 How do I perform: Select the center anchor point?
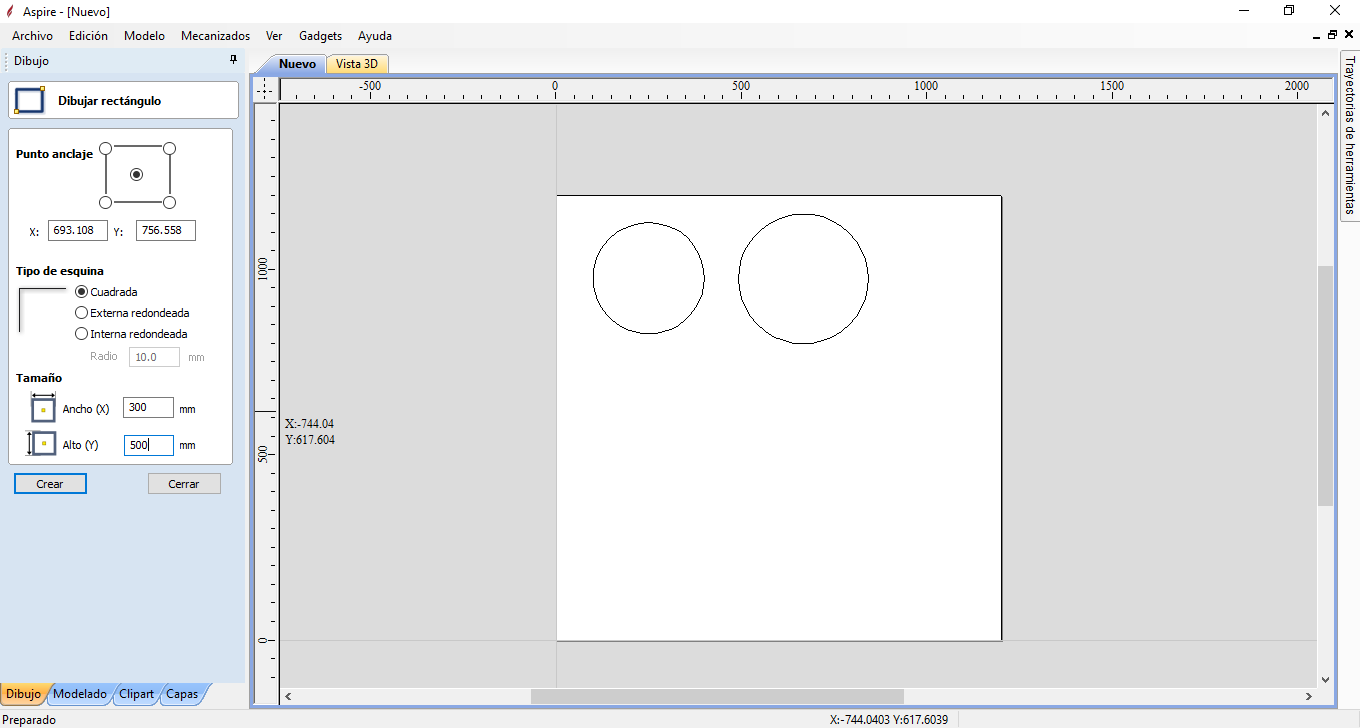137,175
